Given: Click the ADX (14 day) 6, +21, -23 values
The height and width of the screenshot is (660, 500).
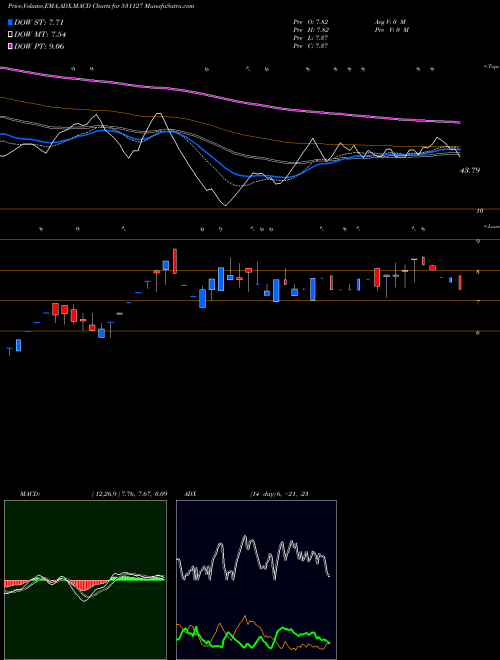Looking at the screenshot, I should point(279,494).
